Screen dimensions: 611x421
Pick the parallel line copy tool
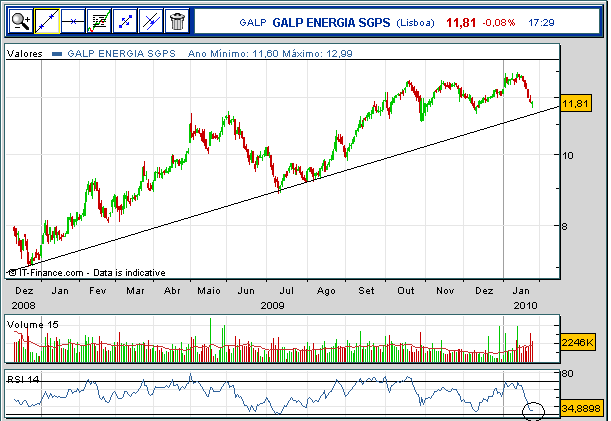(x=151, y=21)
